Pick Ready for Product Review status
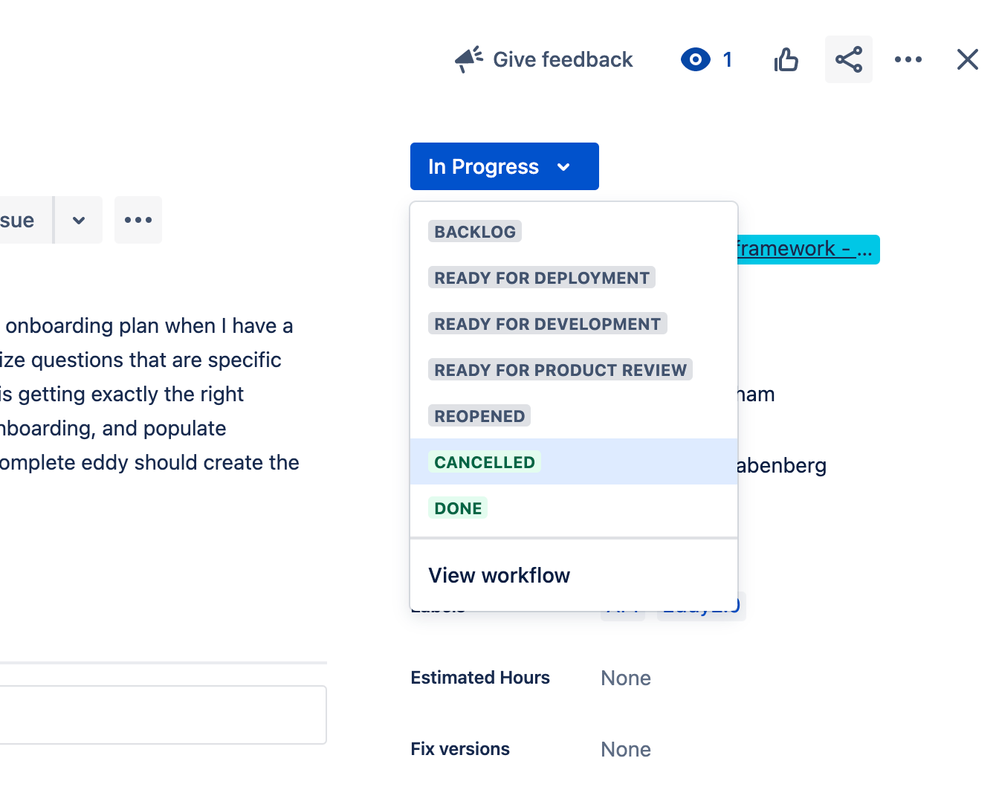Screen dimensions: 999x801 [560, 370]
